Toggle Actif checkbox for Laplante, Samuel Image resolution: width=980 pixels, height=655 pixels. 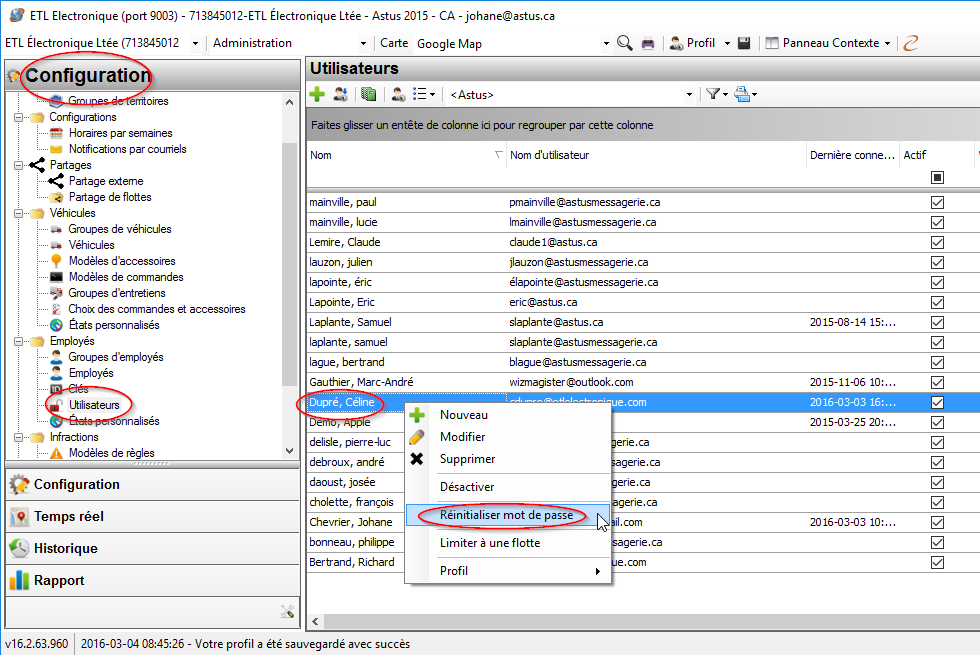937,322
